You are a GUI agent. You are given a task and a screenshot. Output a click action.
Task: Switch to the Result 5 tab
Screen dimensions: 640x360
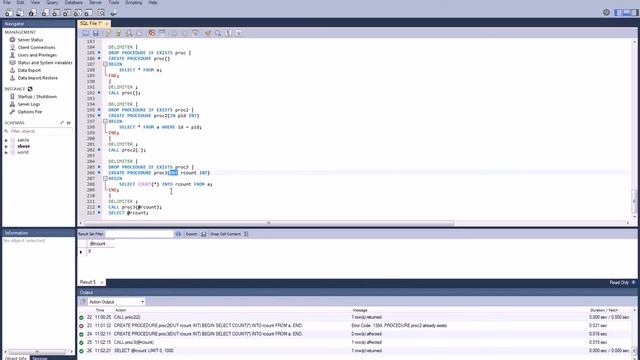[x=88, y=282]
